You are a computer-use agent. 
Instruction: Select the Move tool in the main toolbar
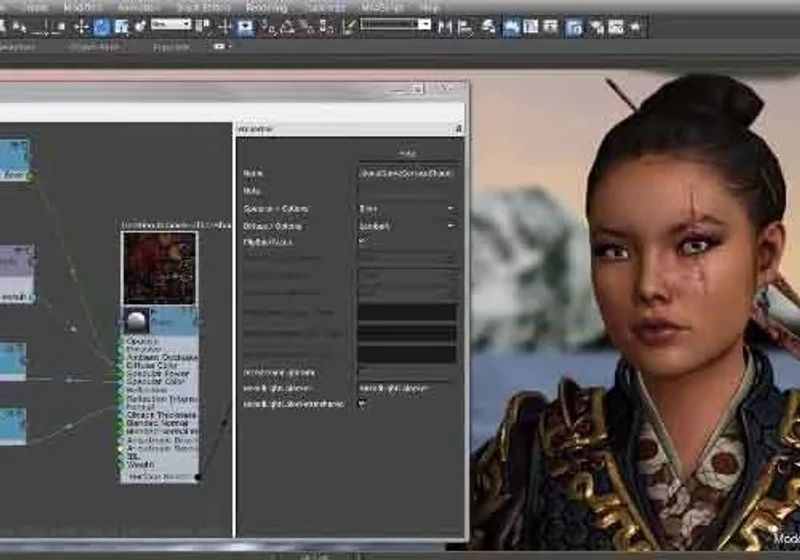(x=81, y=27)
